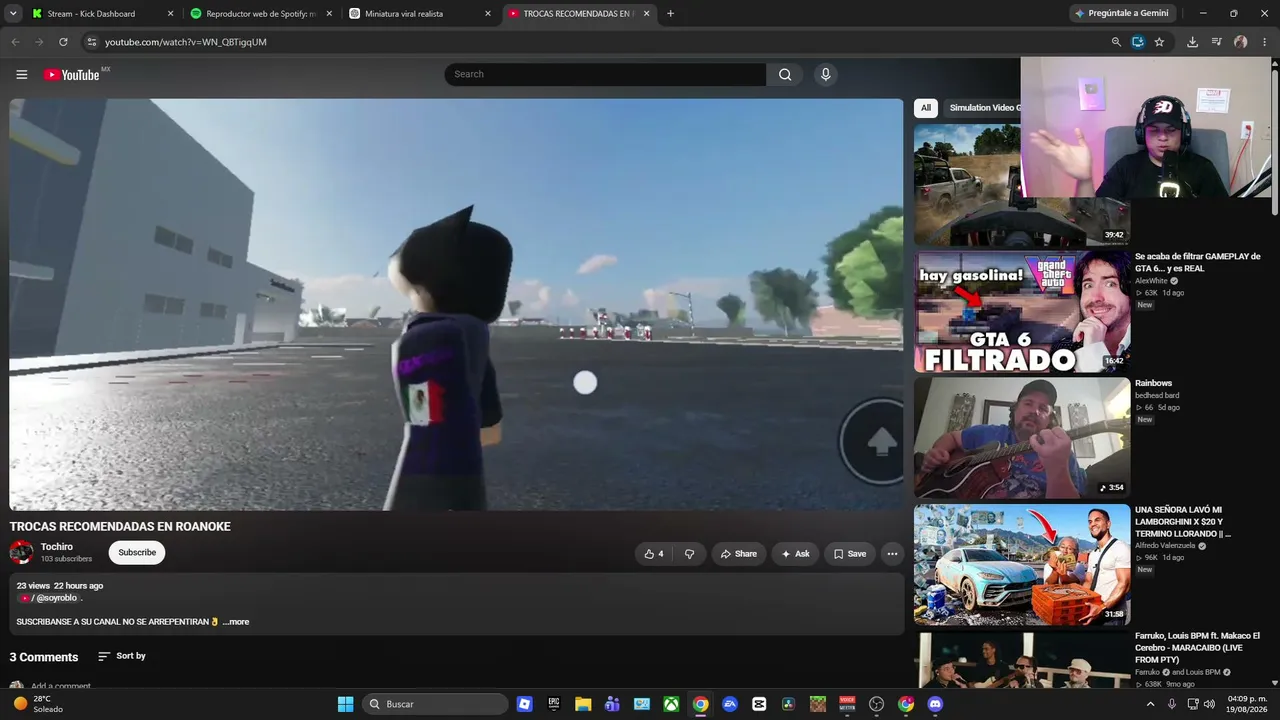Open the 'UNA SEÑORA LAVÓ MI LAMBORGHINI' video title
1280x720 pixels.
coord(1183,522)
